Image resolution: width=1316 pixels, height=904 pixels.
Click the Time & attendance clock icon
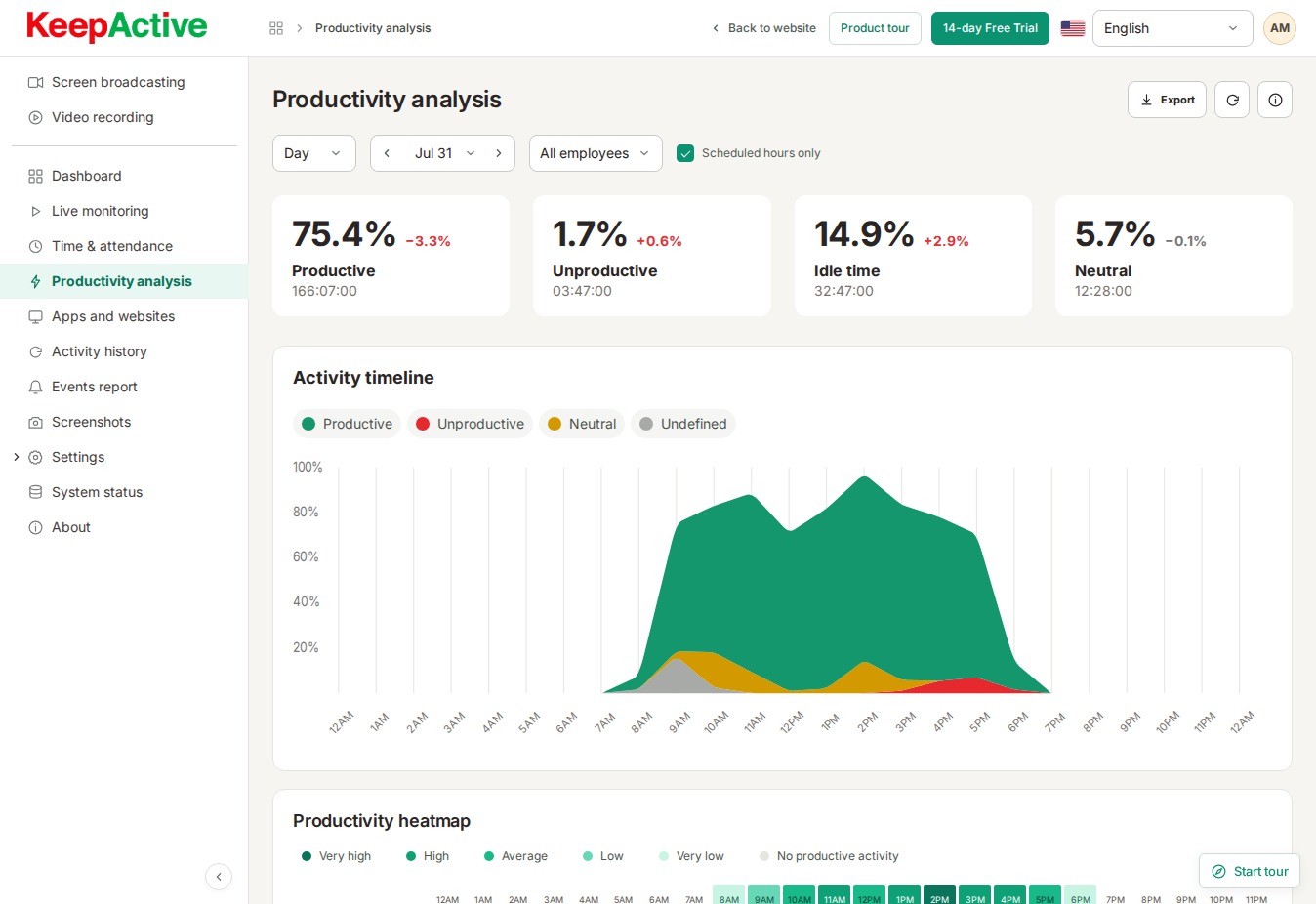(35, 246)
